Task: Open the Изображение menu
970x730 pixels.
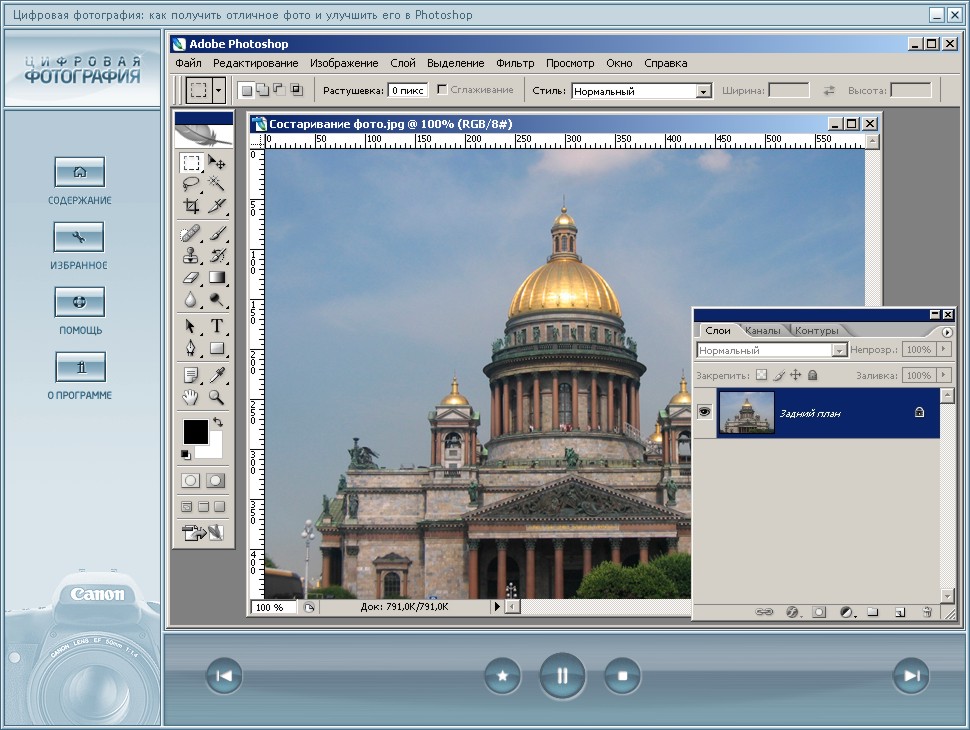Action: (x=344, y=63)
